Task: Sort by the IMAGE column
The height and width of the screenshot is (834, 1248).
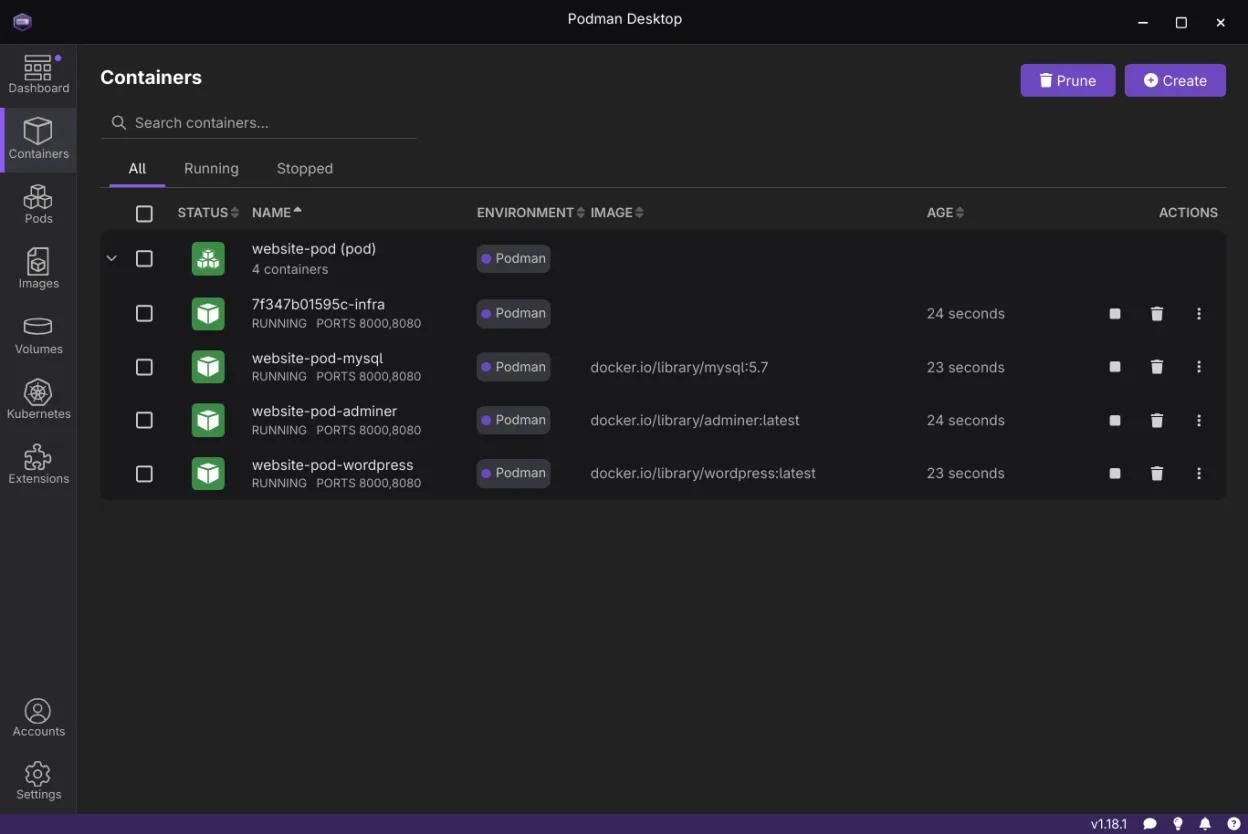Action: point(617,213)
